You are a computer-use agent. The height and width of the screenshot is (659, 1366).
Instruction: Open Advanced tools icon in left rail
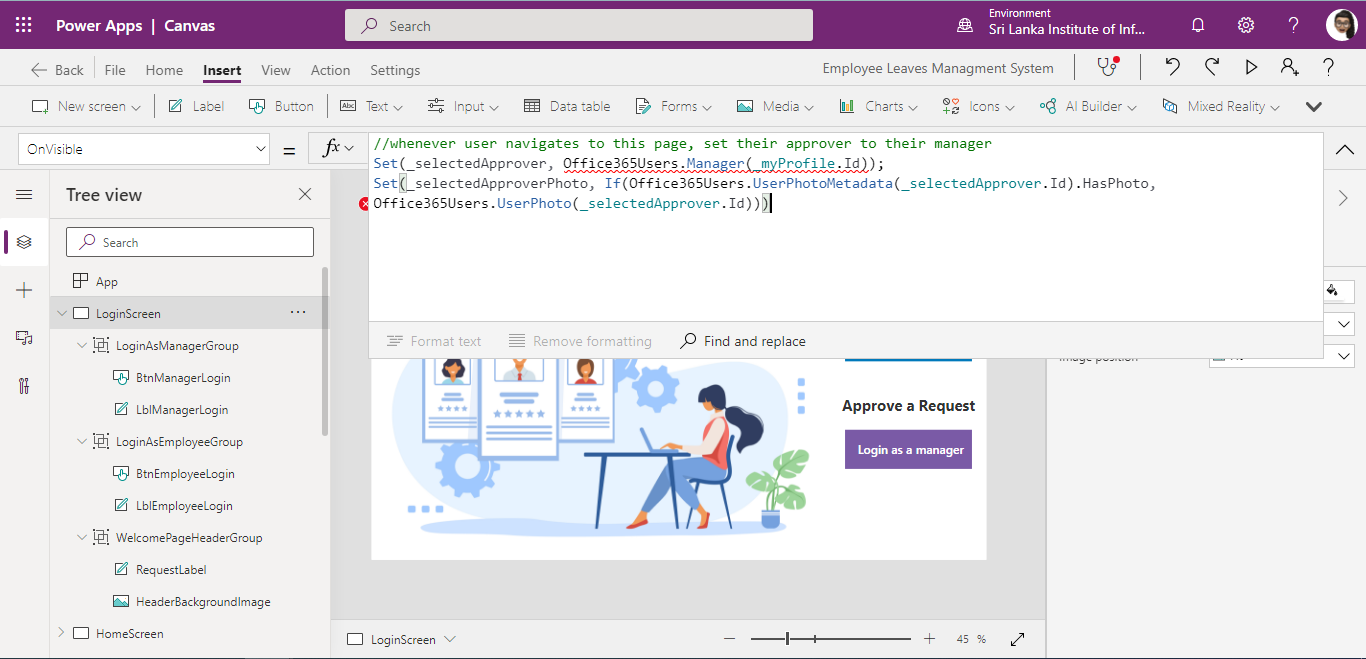pyautogui.click(x=24, y=386)
